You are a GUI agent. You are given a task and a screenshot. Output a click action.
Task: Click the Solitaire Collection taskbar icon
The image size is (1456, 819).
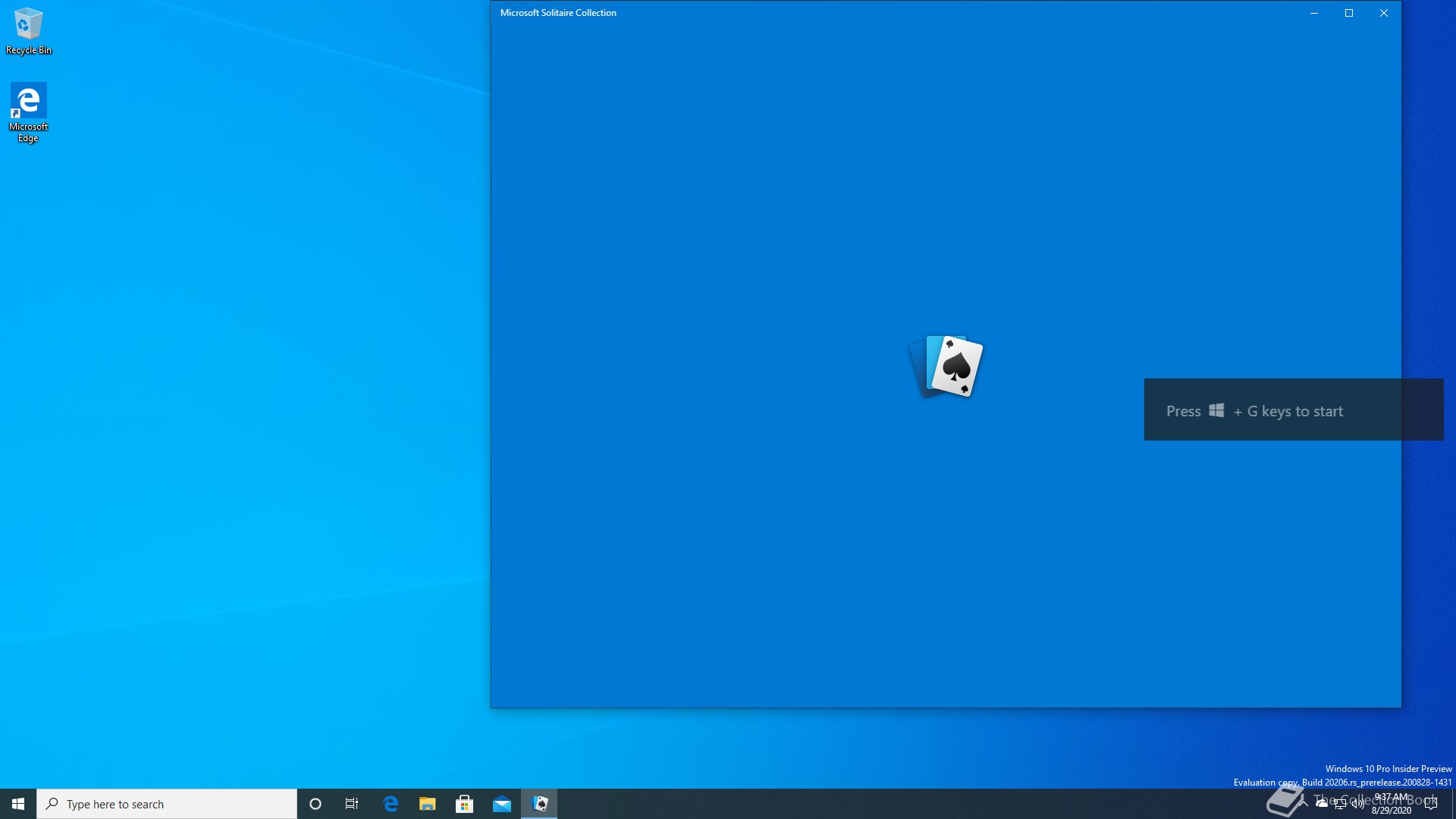[x=539, y=804]
